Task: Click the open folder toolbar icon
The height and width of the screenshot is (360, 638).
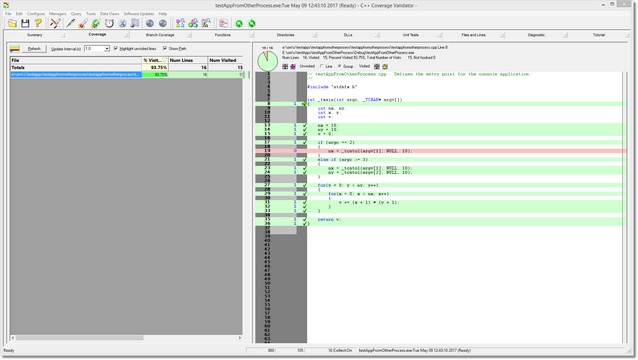Action: pos(12,24)
